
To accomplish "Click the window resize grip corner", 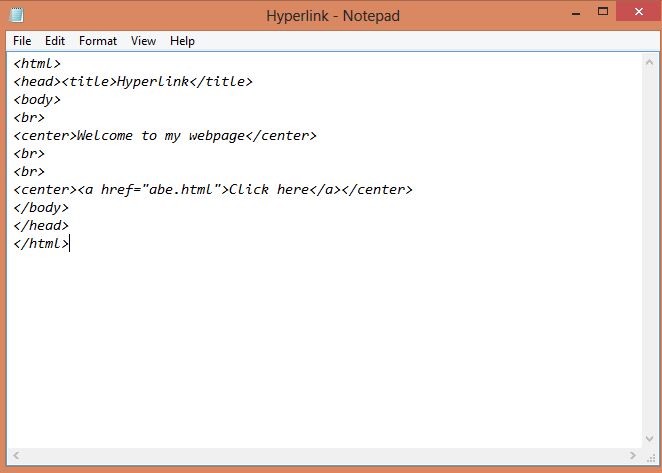I will [650, 457].
